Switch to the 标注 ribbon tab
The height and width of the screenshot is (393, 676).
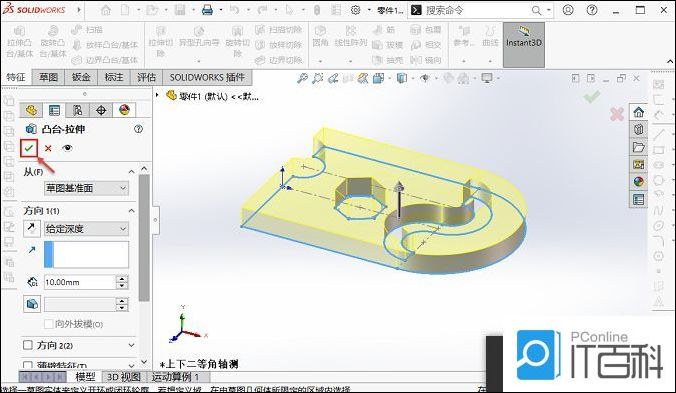[114, 77]
